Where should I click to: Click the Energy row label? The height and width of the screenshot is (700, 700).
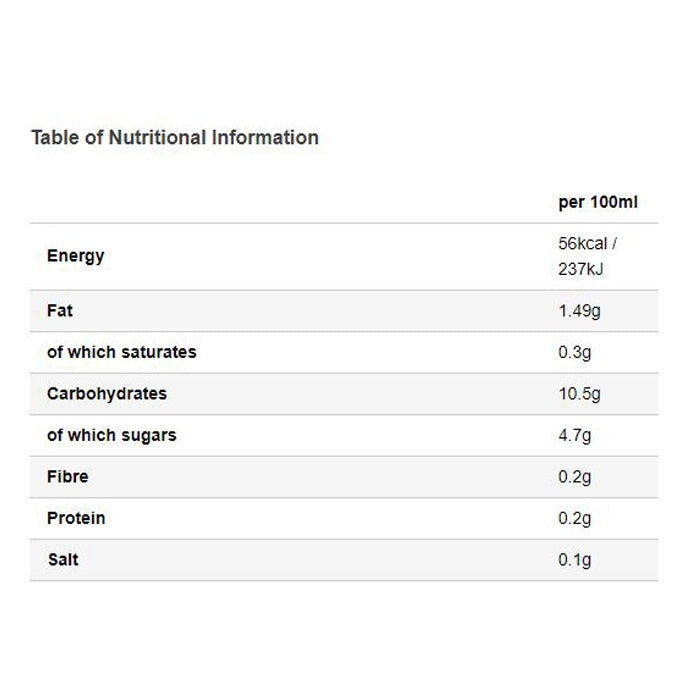tap(75, 256)
